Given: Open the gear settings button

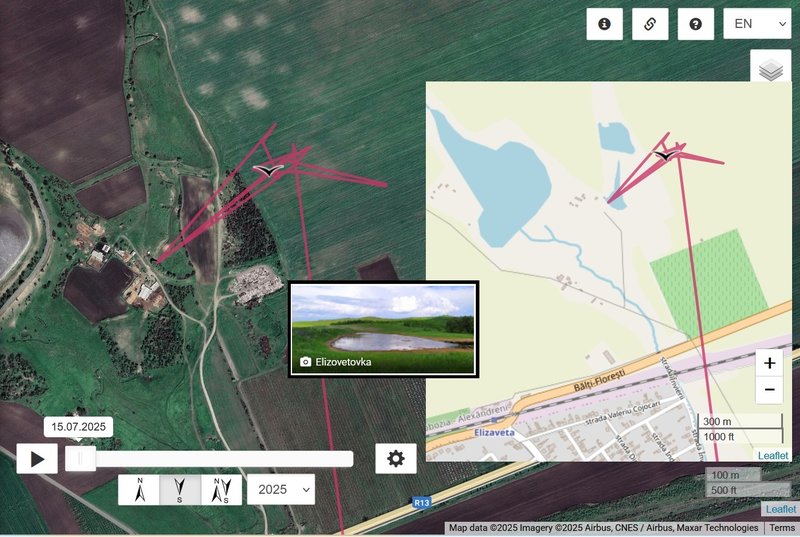Looking at the screenshot, I should pos(396,458).
